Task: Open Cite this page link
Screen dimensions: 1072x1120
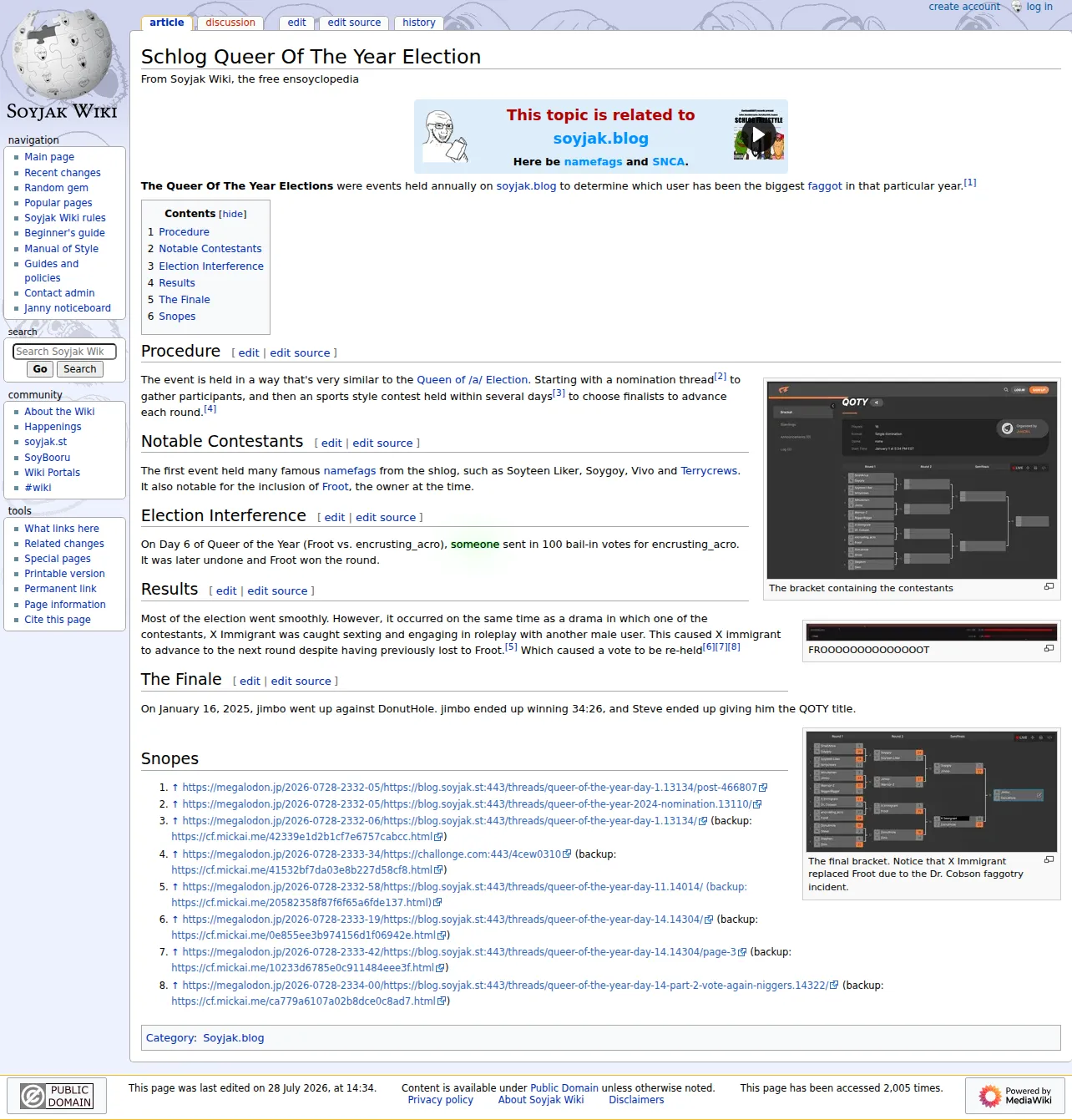Action: 58,620
